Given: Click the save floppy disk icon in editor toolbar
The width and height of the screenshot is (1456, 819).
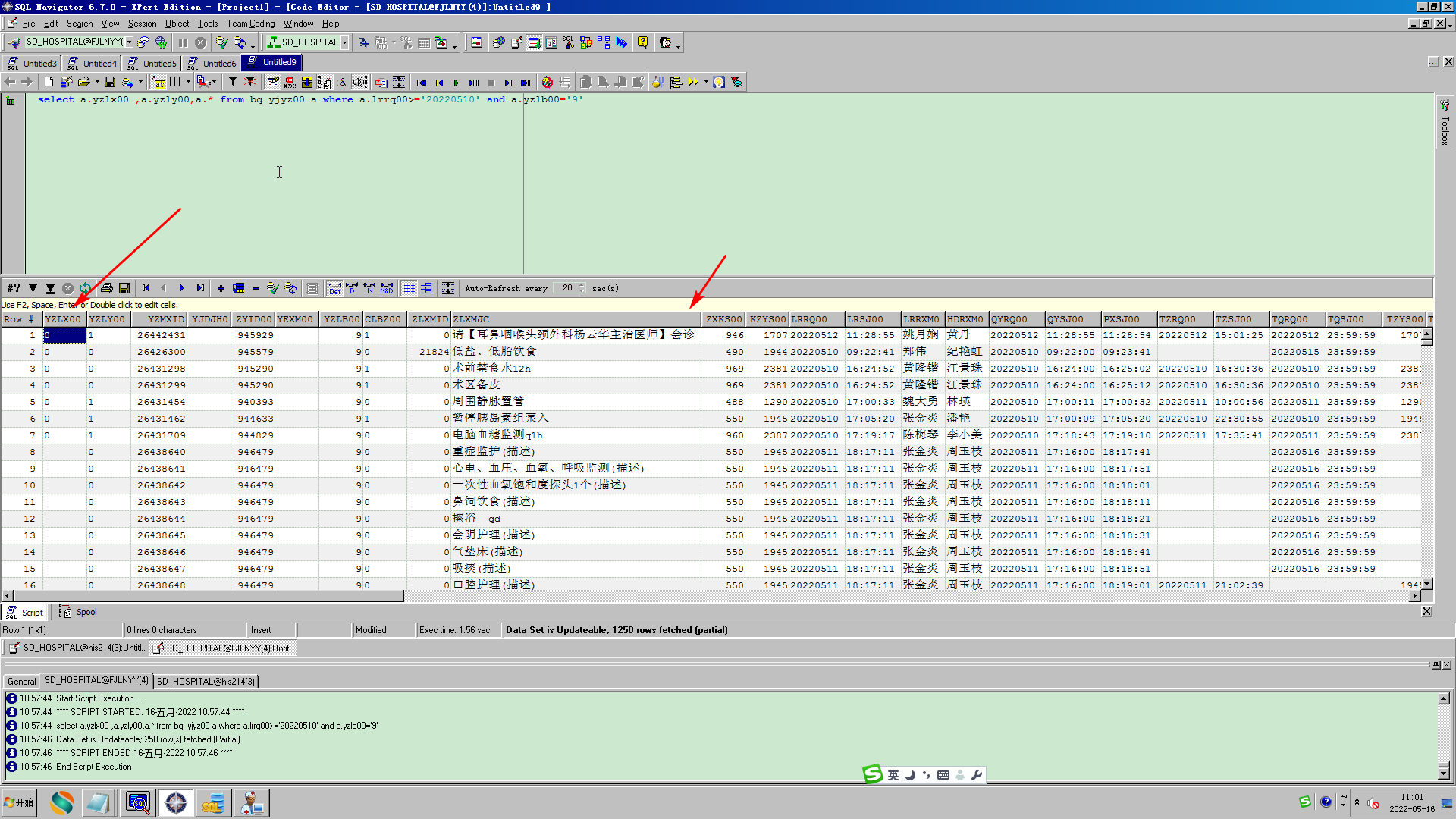Looking at the screenshot, I should tap(110, 82).
